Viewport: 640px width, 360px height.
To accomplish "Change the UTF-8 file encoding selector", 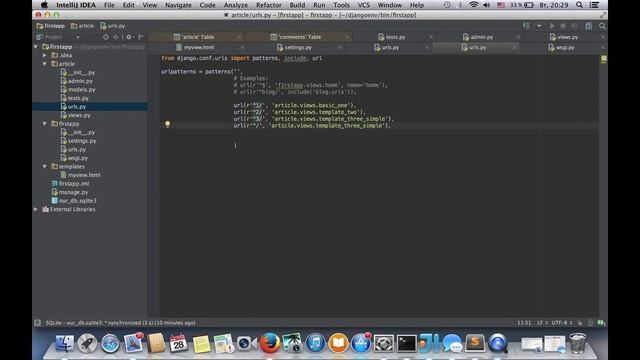I will click(562, 323).
